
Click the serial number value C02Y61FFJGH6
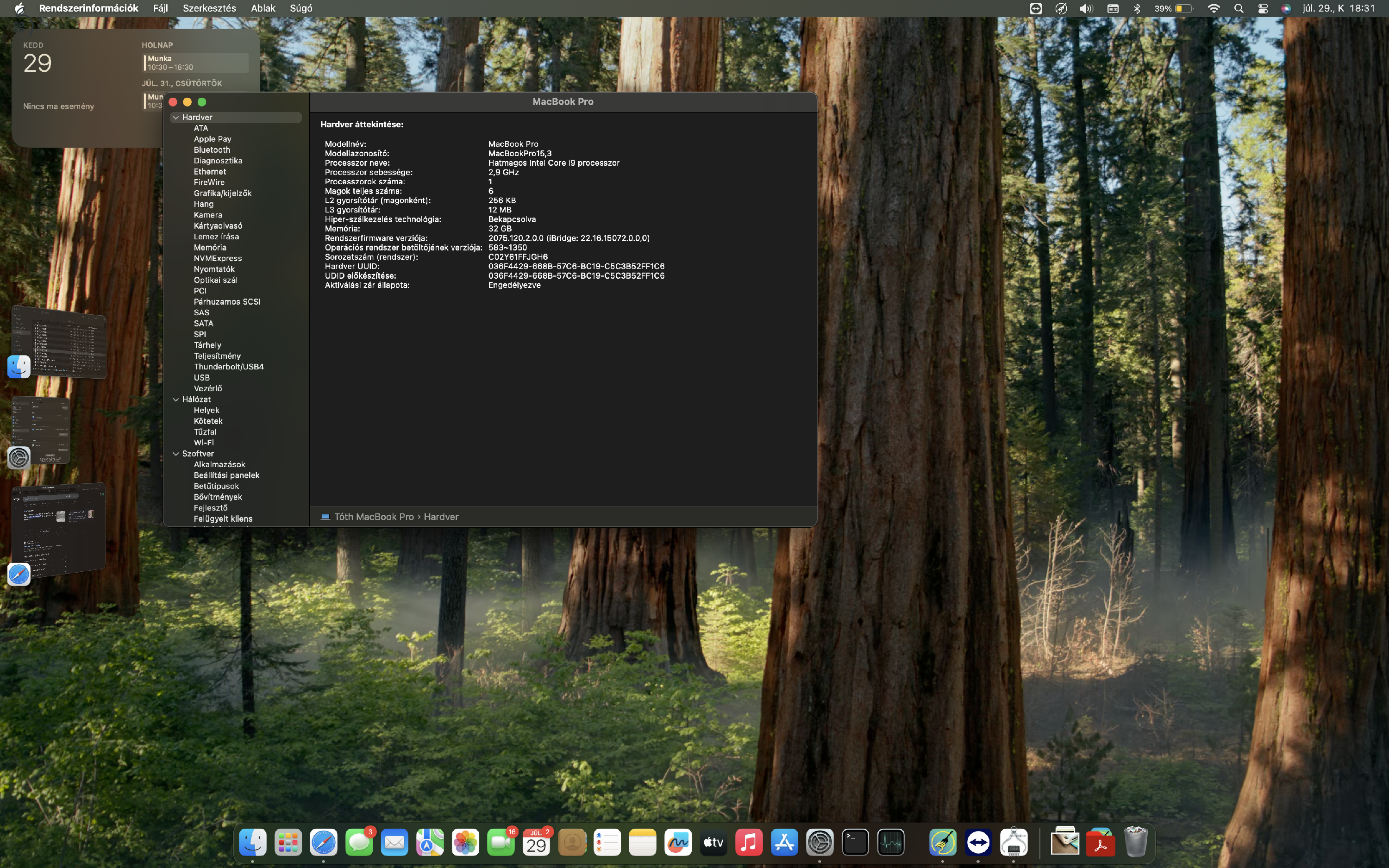pos(518,256)
